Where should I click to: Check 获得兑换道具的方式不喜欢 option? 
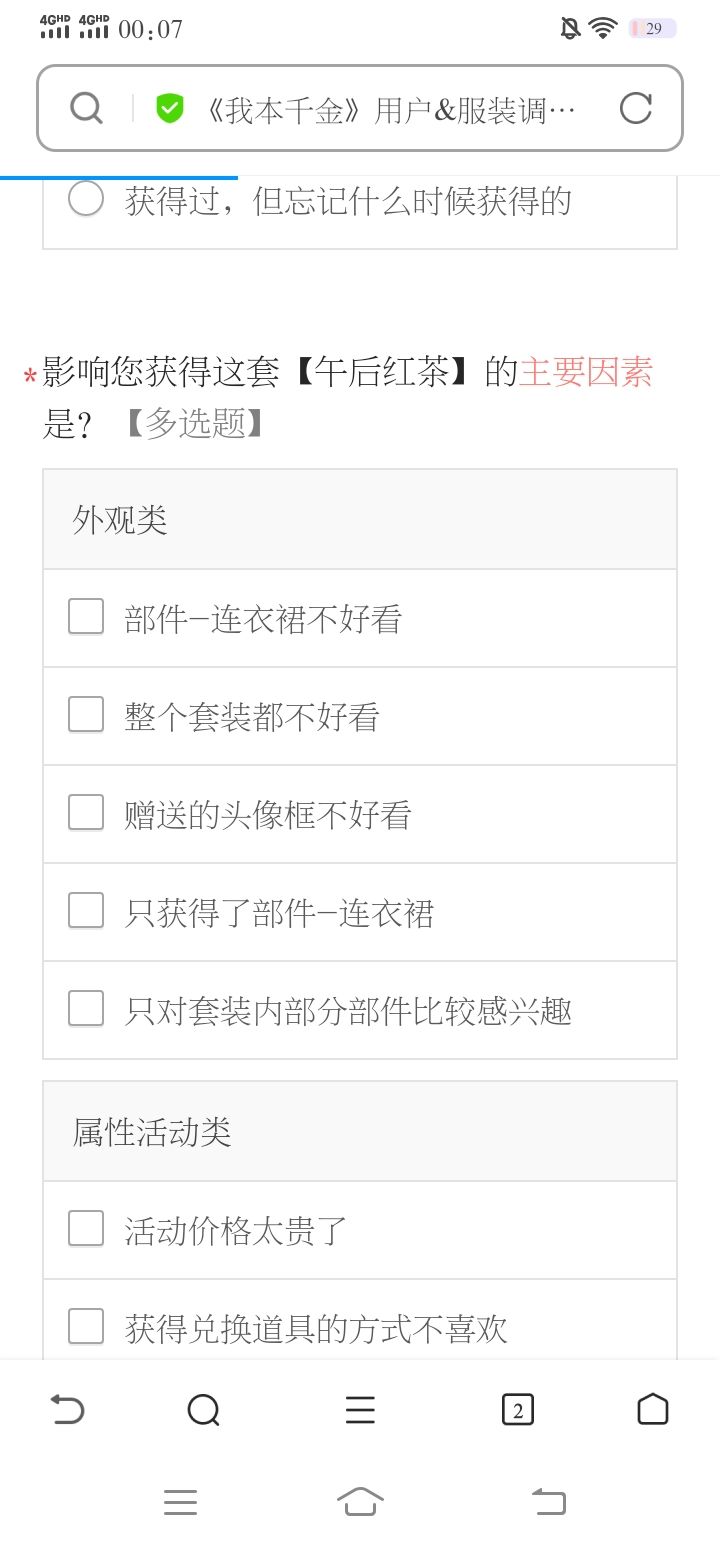86,1327
